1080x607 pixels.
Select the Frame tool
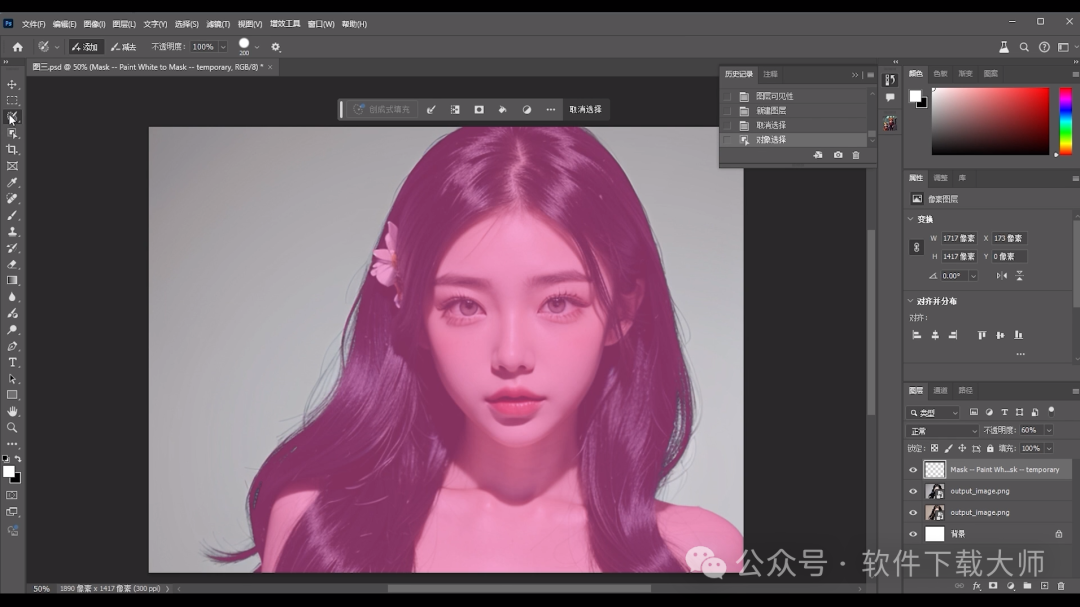coord(12,166)
